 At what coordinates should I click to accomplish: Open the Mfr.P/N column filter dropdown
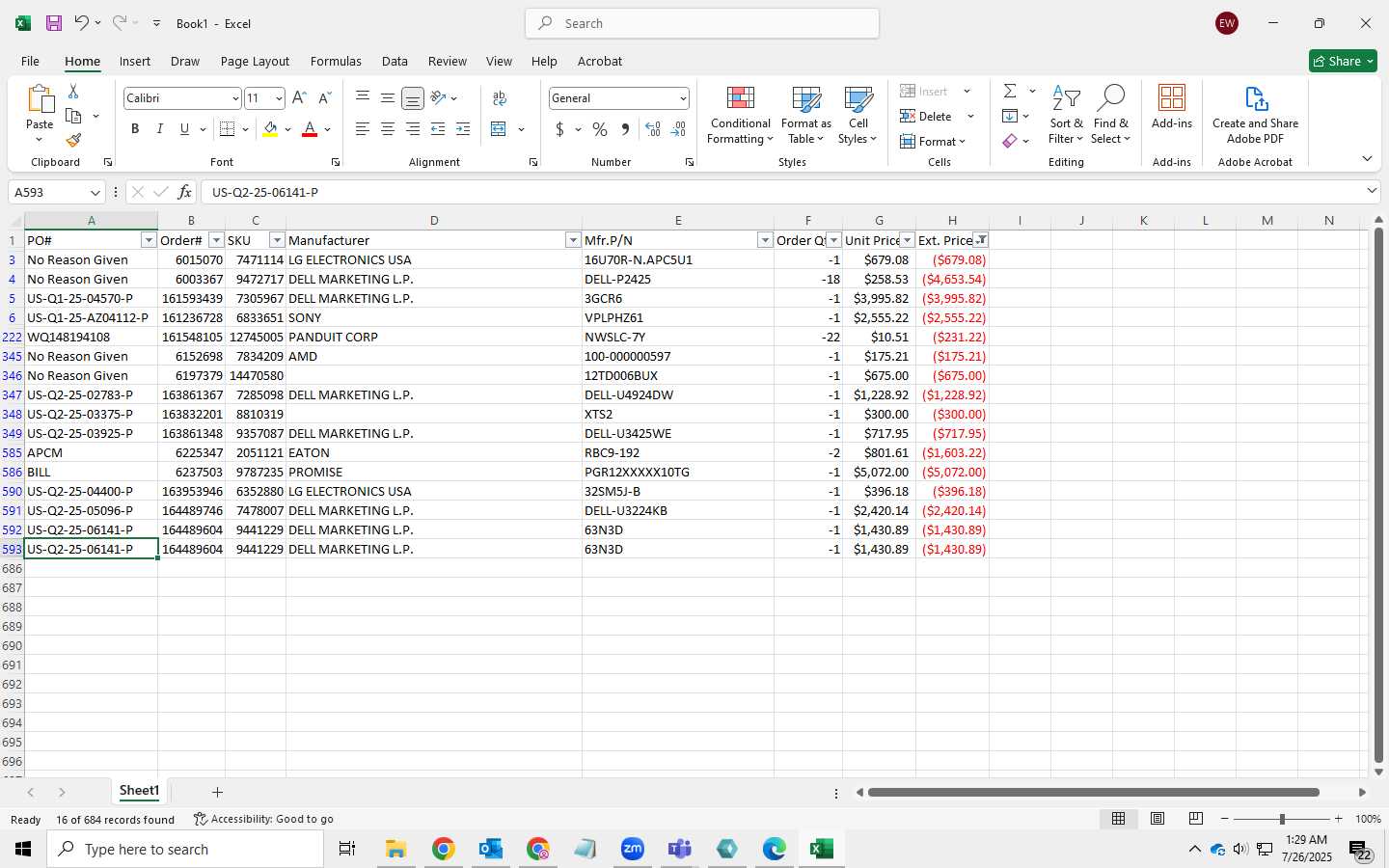(765, 240)
